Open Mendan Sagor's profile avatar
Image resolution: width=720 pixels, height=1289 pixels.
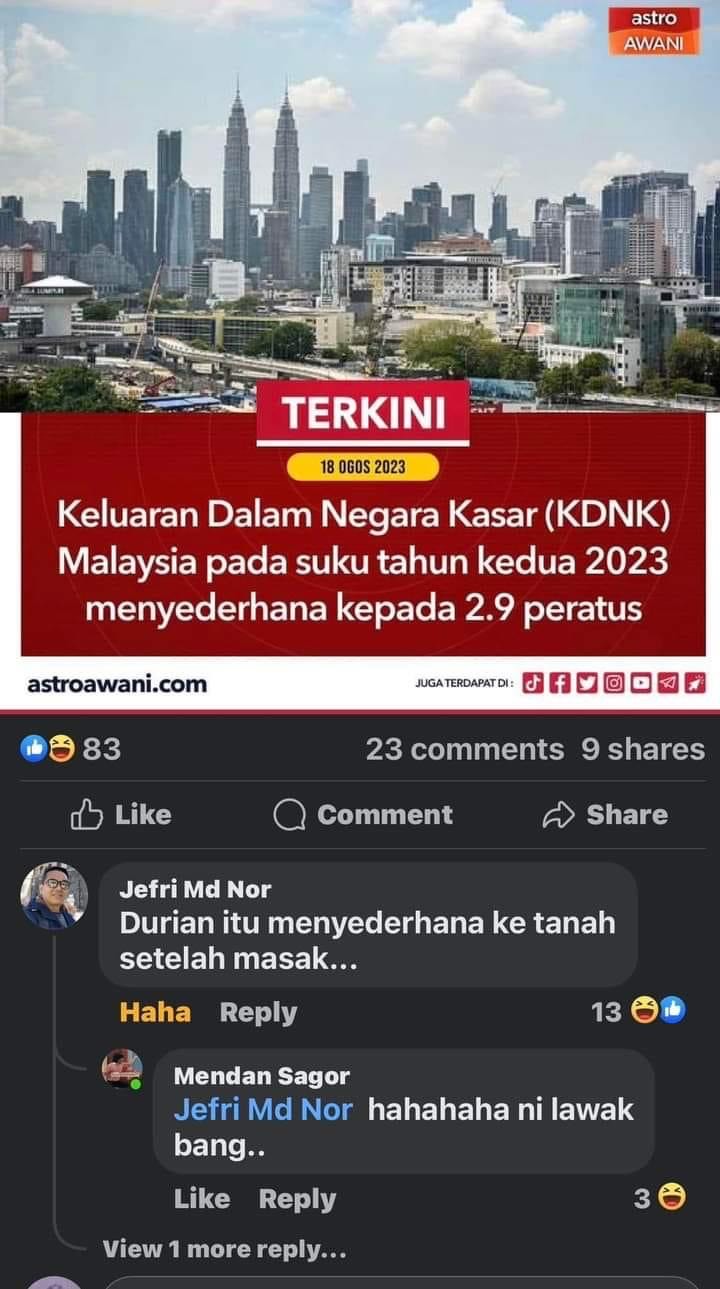pyautogui.click(x=123, y=1069)
